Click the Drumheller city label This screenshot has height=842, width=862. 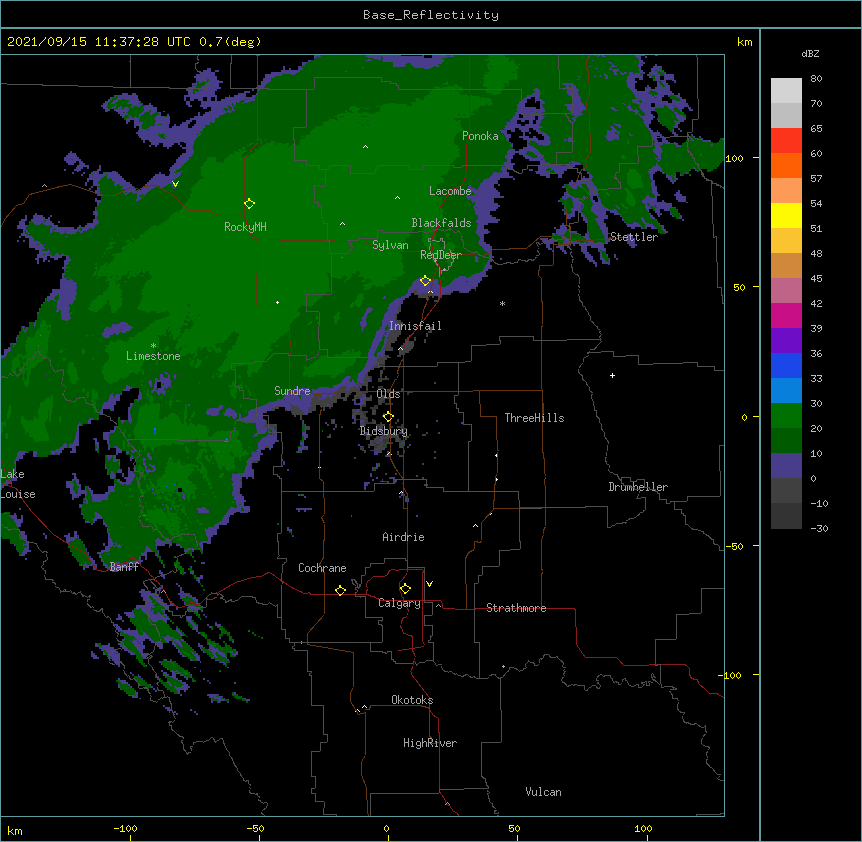pos(638,487)
